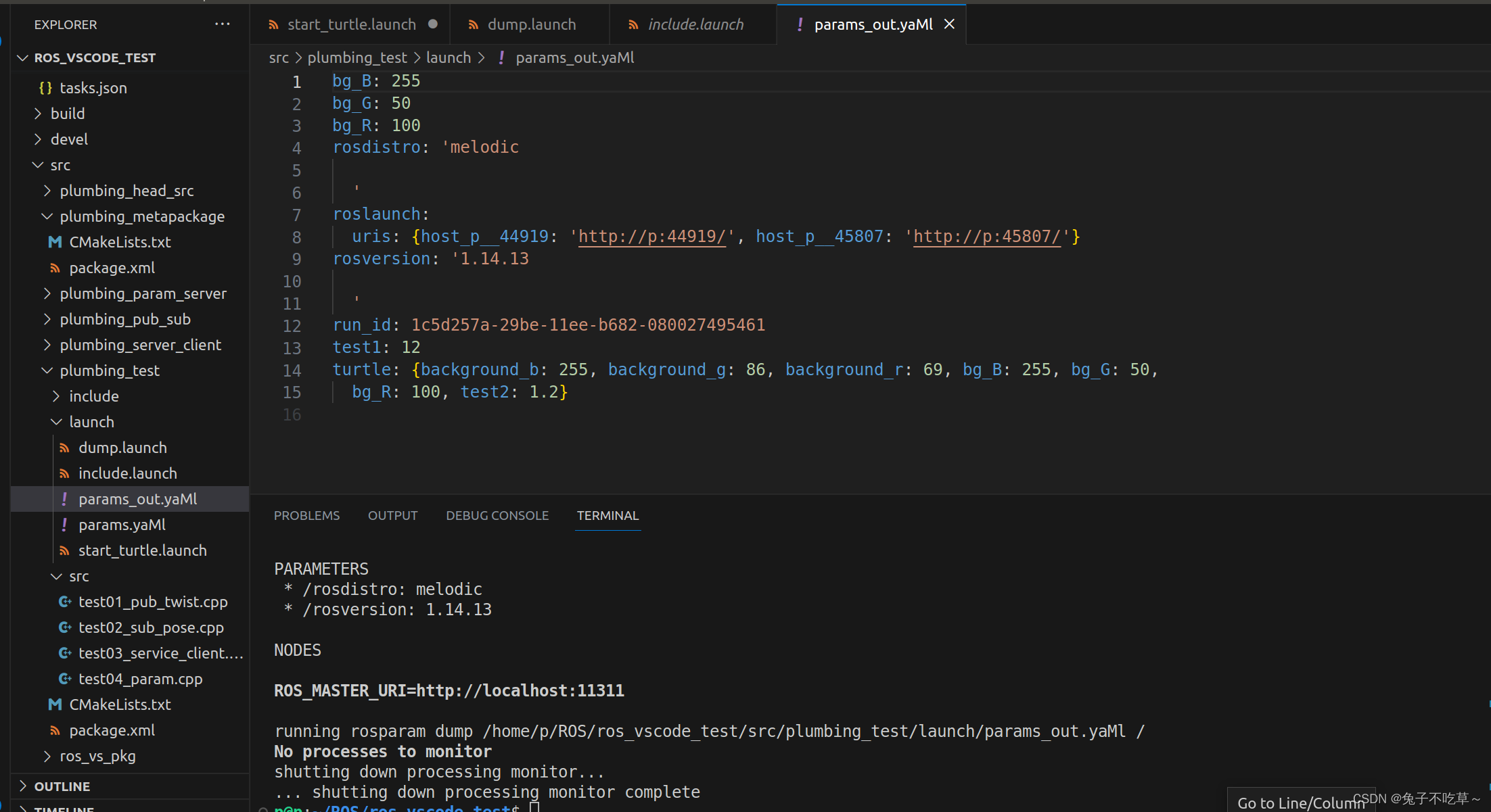Open the DEBUG CONSOLE panel tab
1491x812 pixels.
point(497,515)
